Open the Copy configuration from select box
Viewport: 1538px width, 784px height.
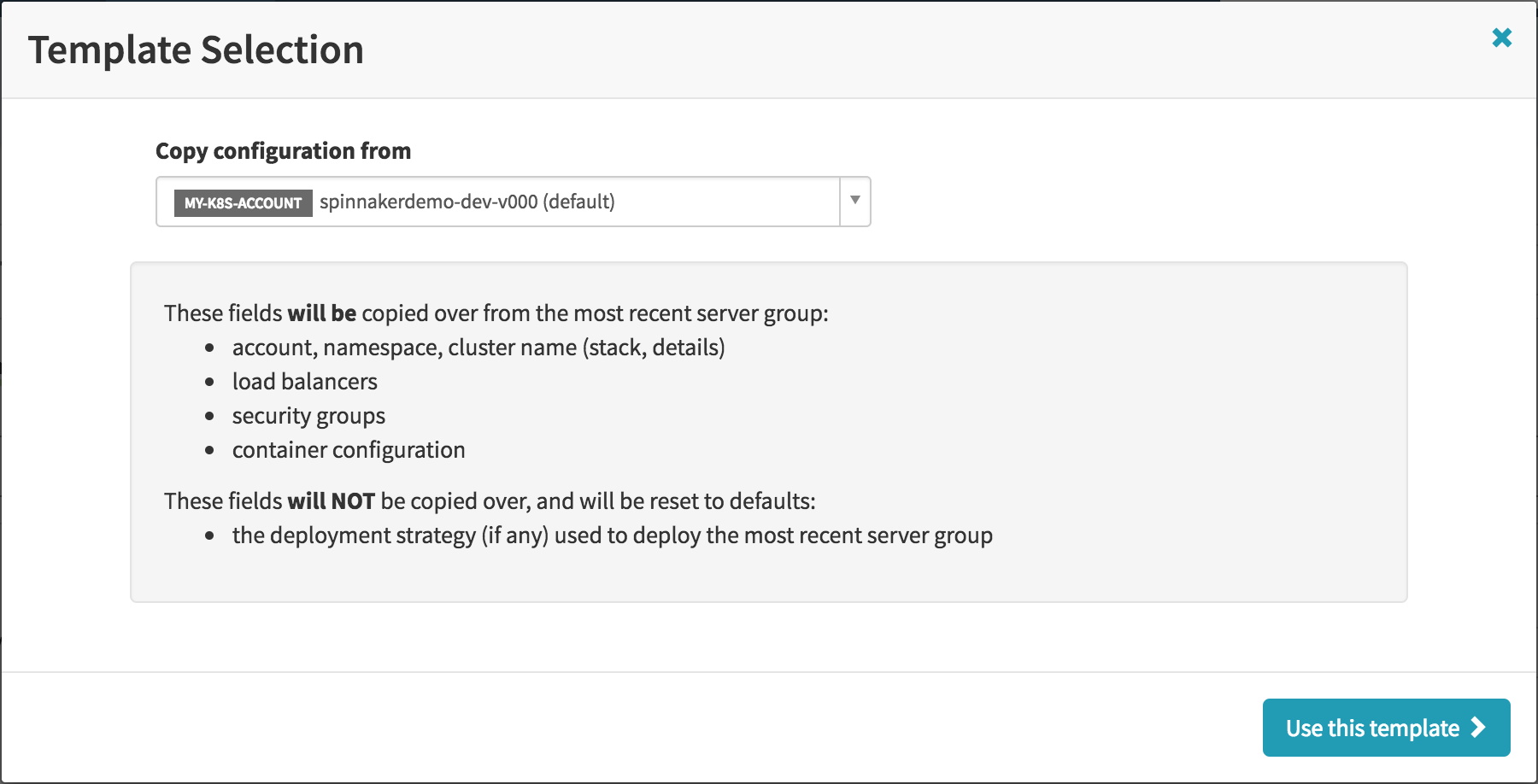pyautogui.click(x=513, y=202)
